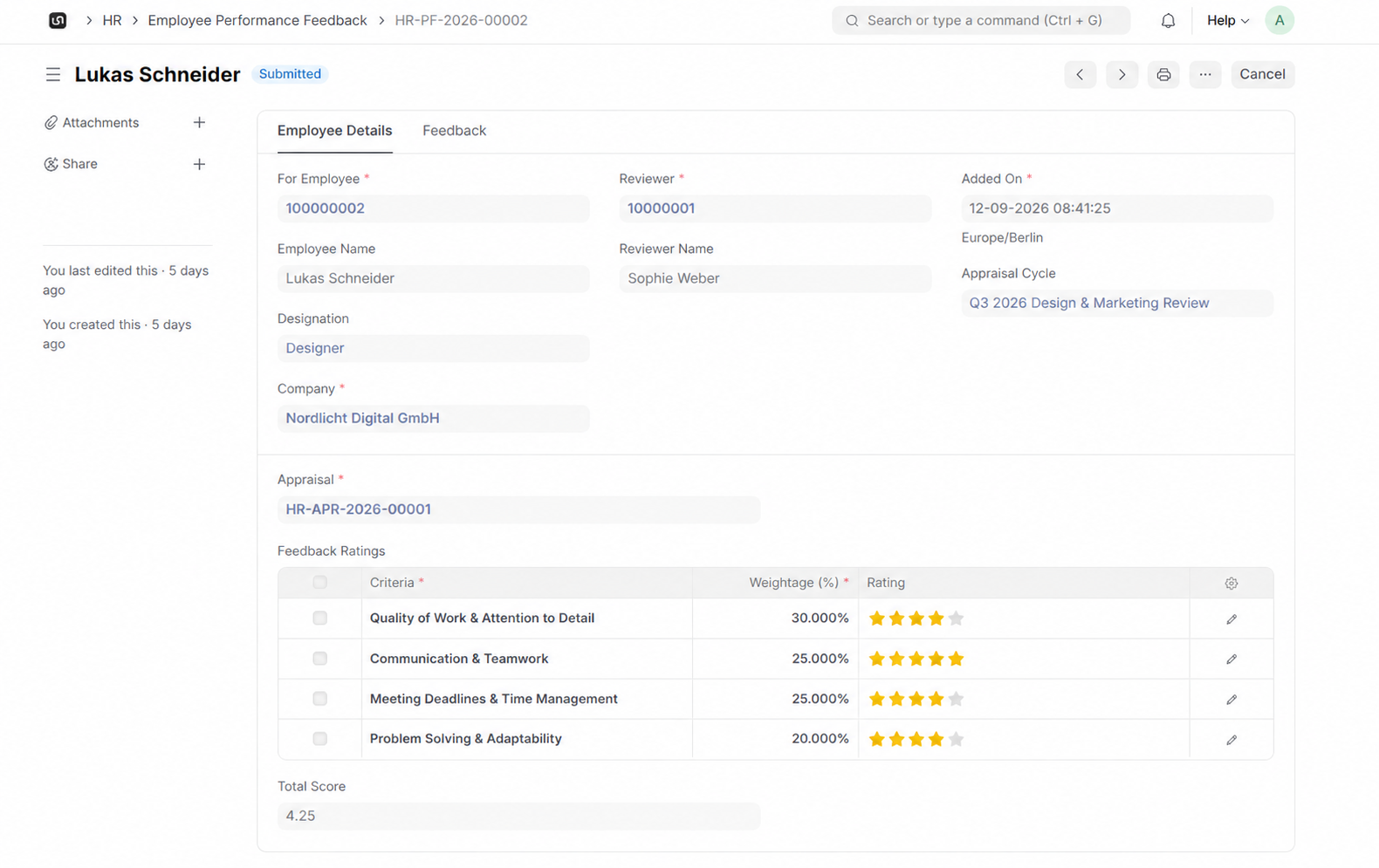
Task: Open the user avatar A menu
Action: [1279, 20]
